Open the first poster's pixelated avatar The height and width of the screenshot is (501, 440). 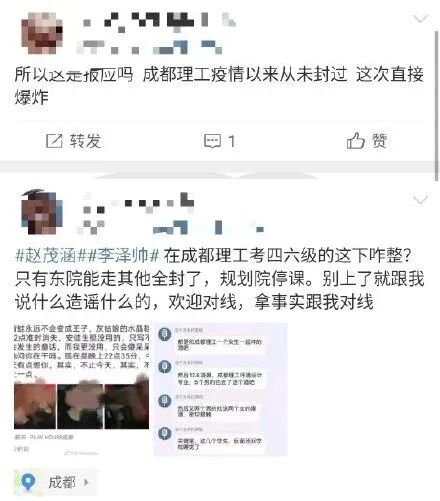42,33
